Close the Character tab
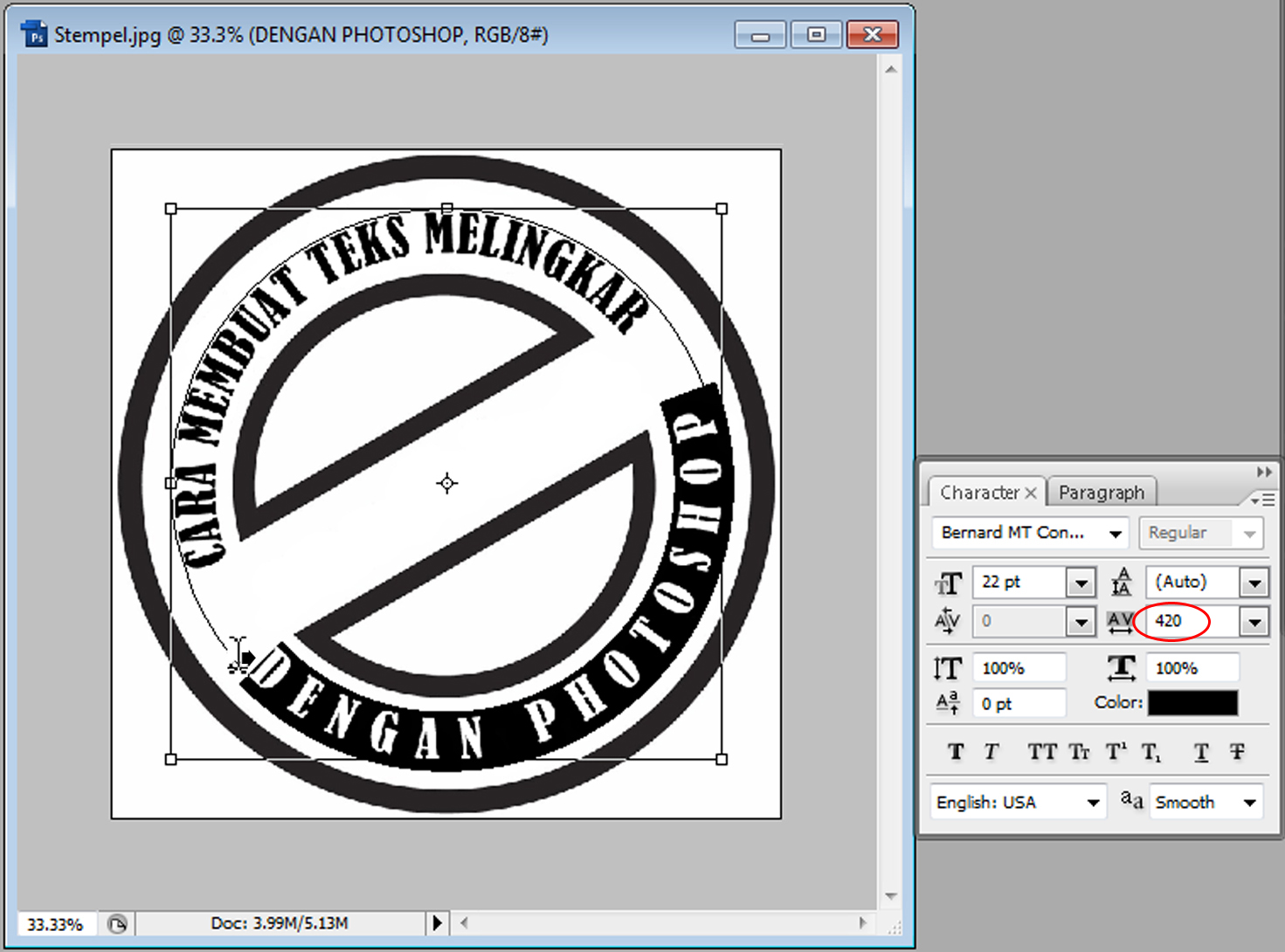This screenshot has height=952, width=1285. (x=1031, y=493)
